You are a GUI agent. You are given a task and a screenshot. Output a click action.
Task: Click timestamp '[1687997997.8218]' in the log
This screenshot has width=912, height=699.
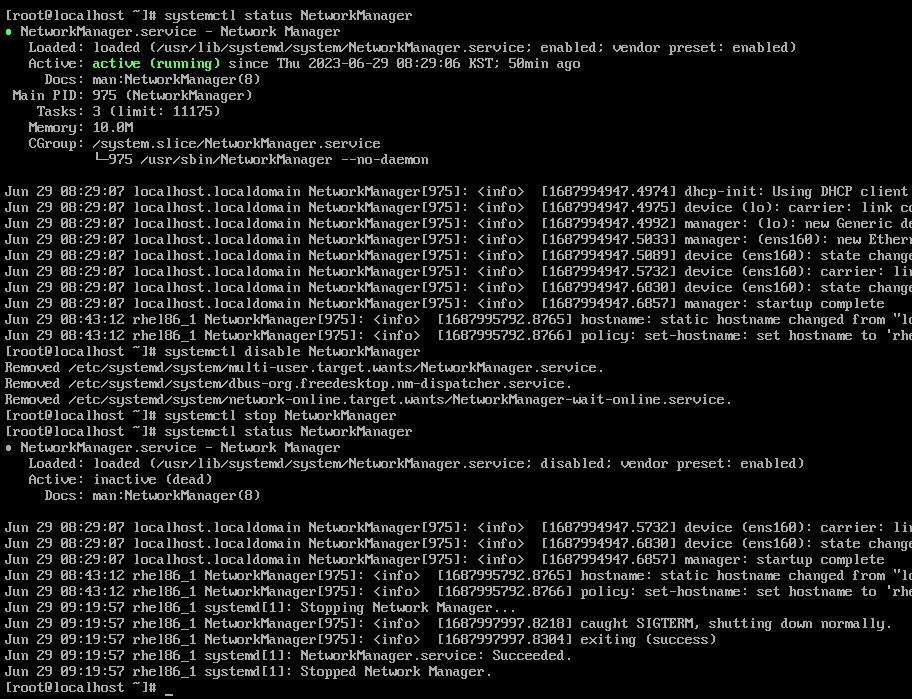pos(504,623)
